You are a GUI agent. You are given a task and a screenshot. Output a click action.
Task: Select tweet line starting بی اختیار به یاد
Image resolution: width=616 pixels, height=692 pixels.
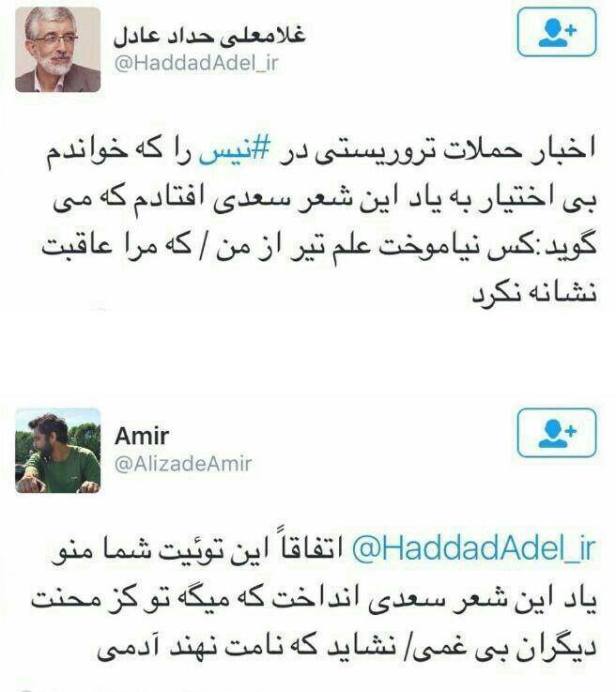coord(325,199)
